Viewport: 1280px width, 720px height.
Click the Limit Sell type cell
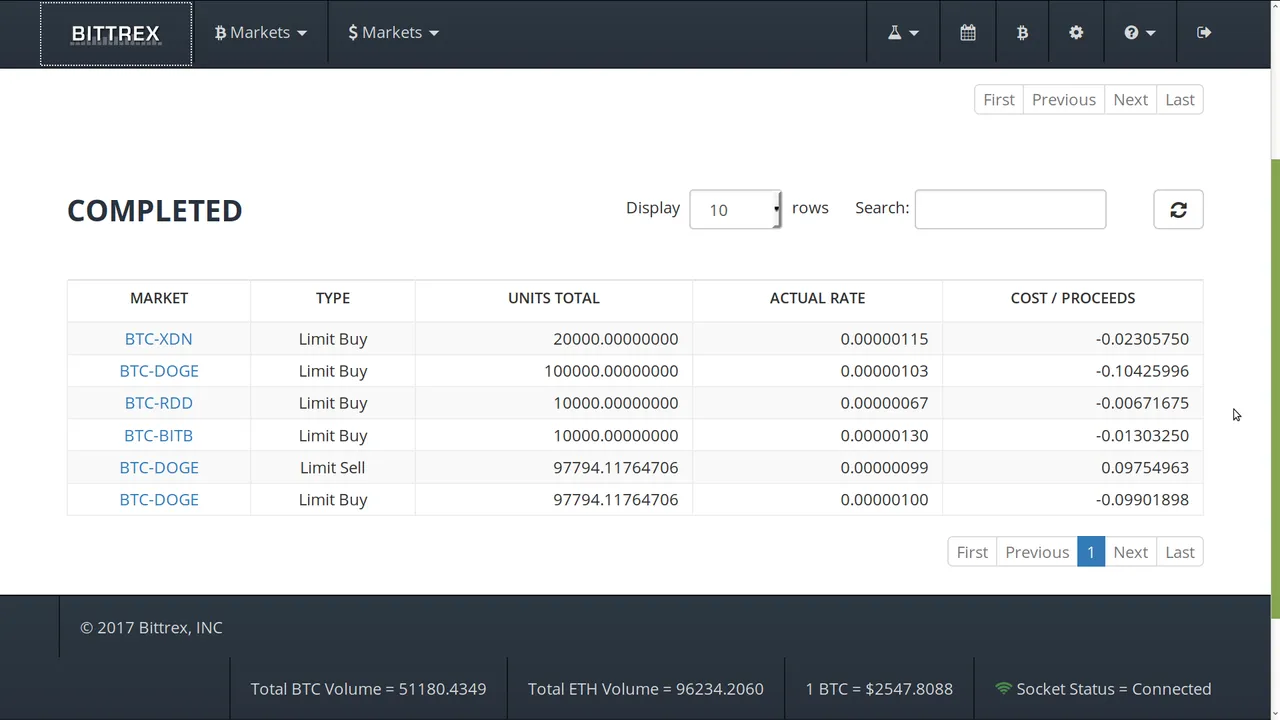333,468
